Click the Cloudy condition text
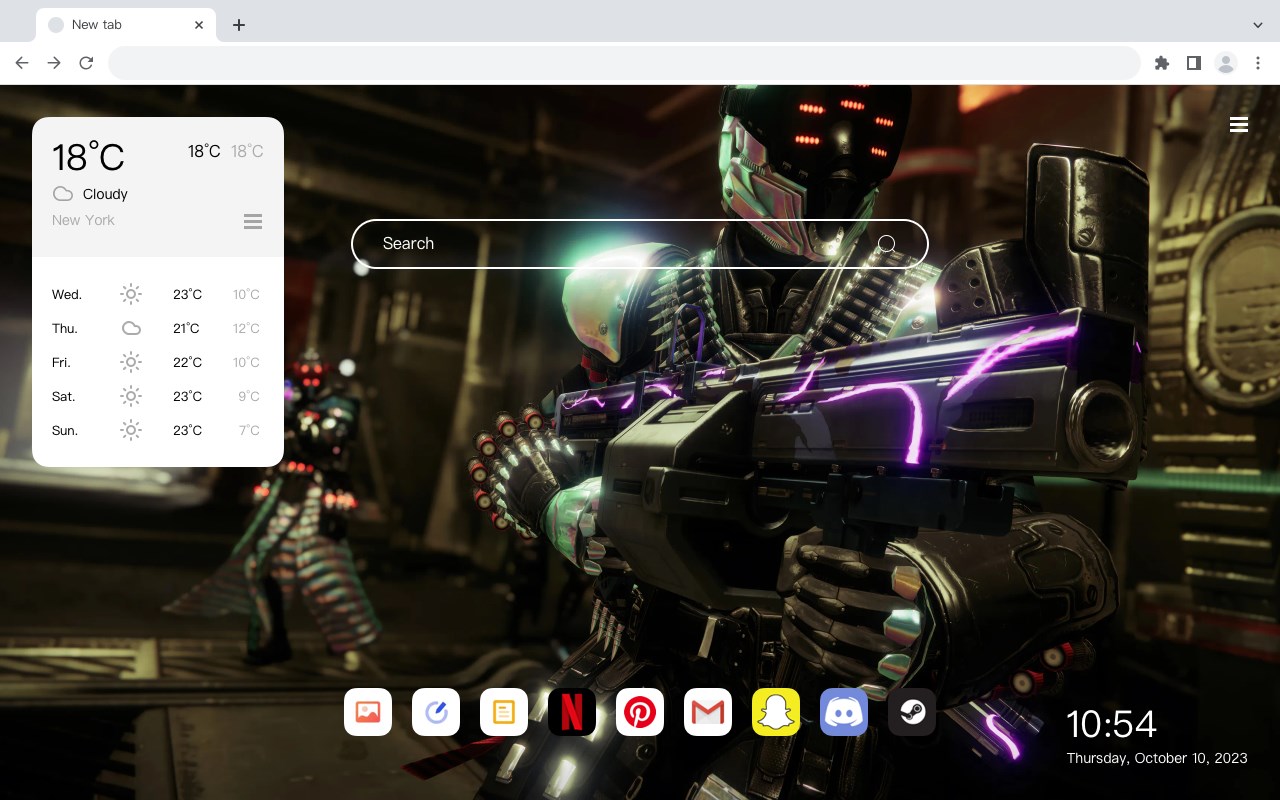This screenshot has width=1280, height=800. (x=105, y=194)
